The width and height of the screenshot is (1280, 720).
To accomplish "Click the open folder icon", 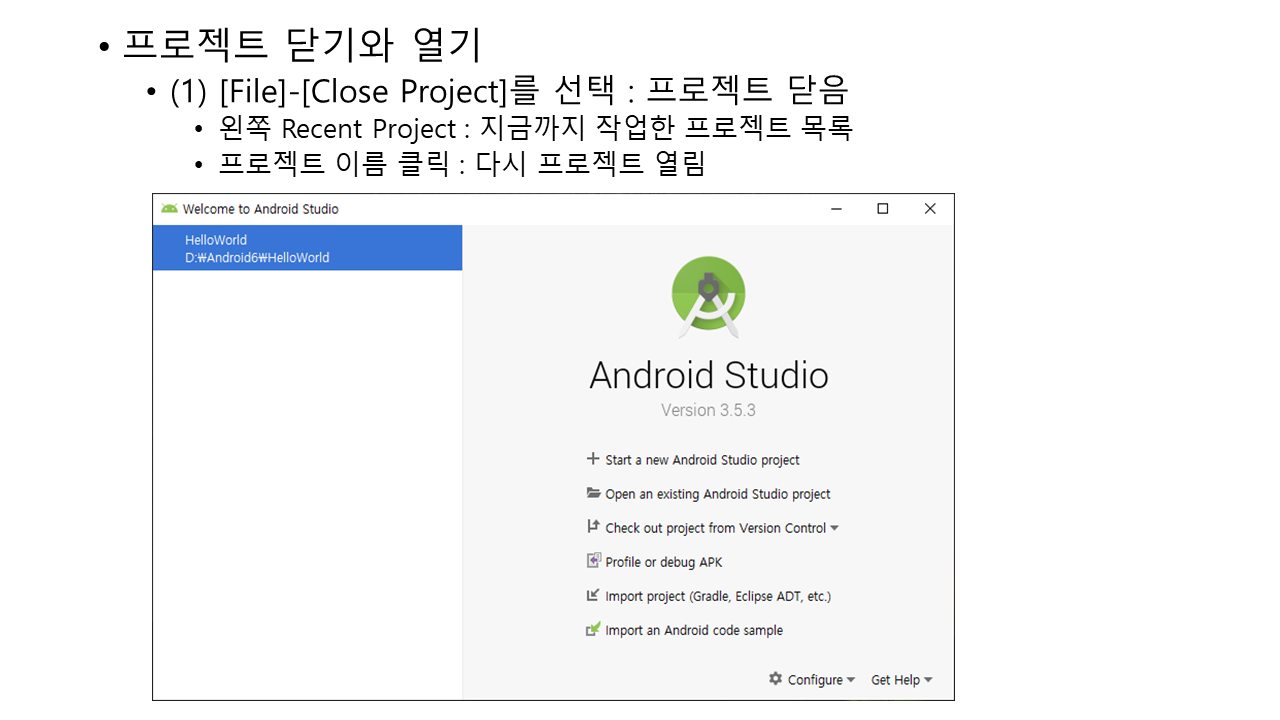I will pyautogui.click(x=593, y=494).
